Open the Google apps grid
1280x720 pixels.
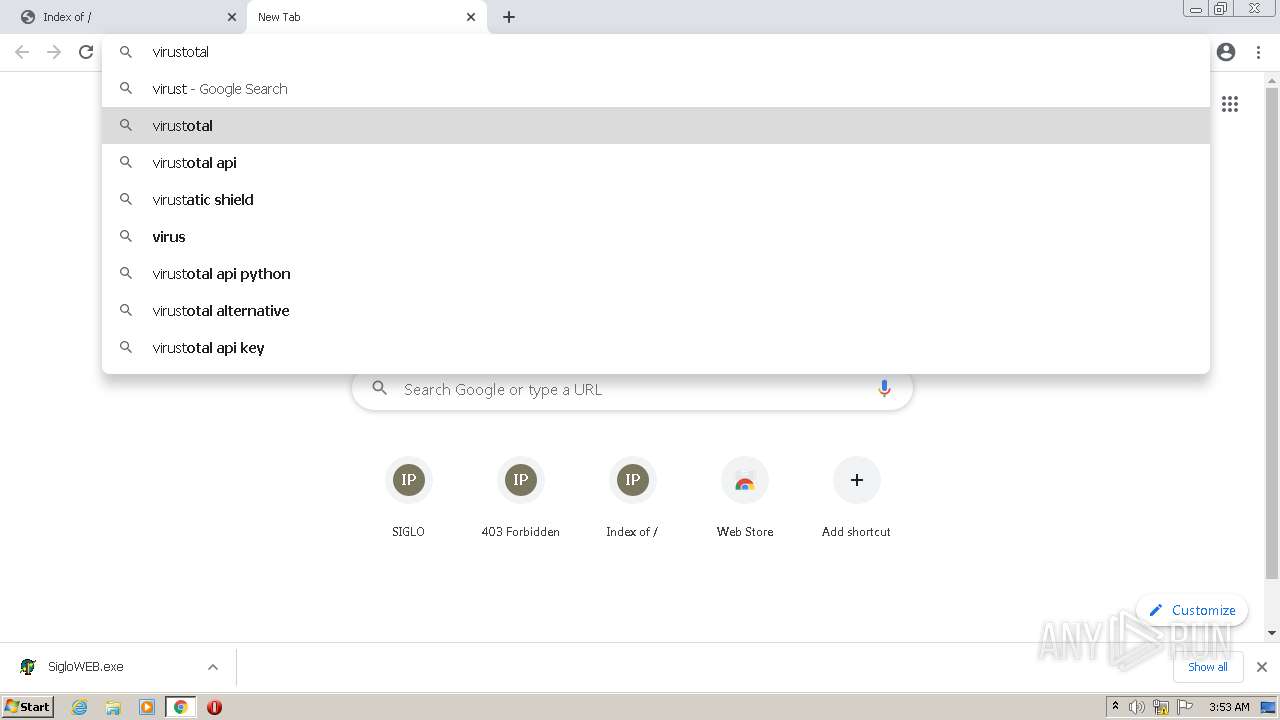coord(1230,104)
